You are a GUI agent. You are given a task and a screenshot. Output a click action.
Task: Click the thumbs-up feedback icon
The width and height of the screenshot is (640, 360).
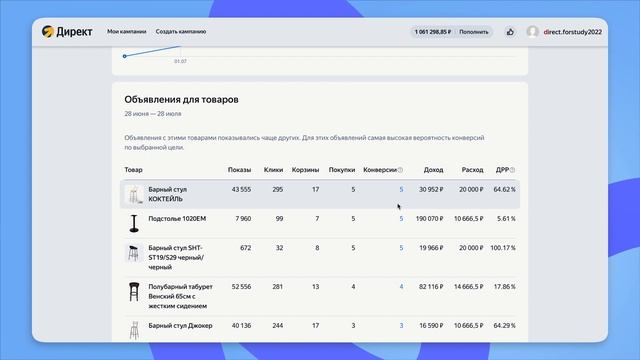click(x=510, y=32)
